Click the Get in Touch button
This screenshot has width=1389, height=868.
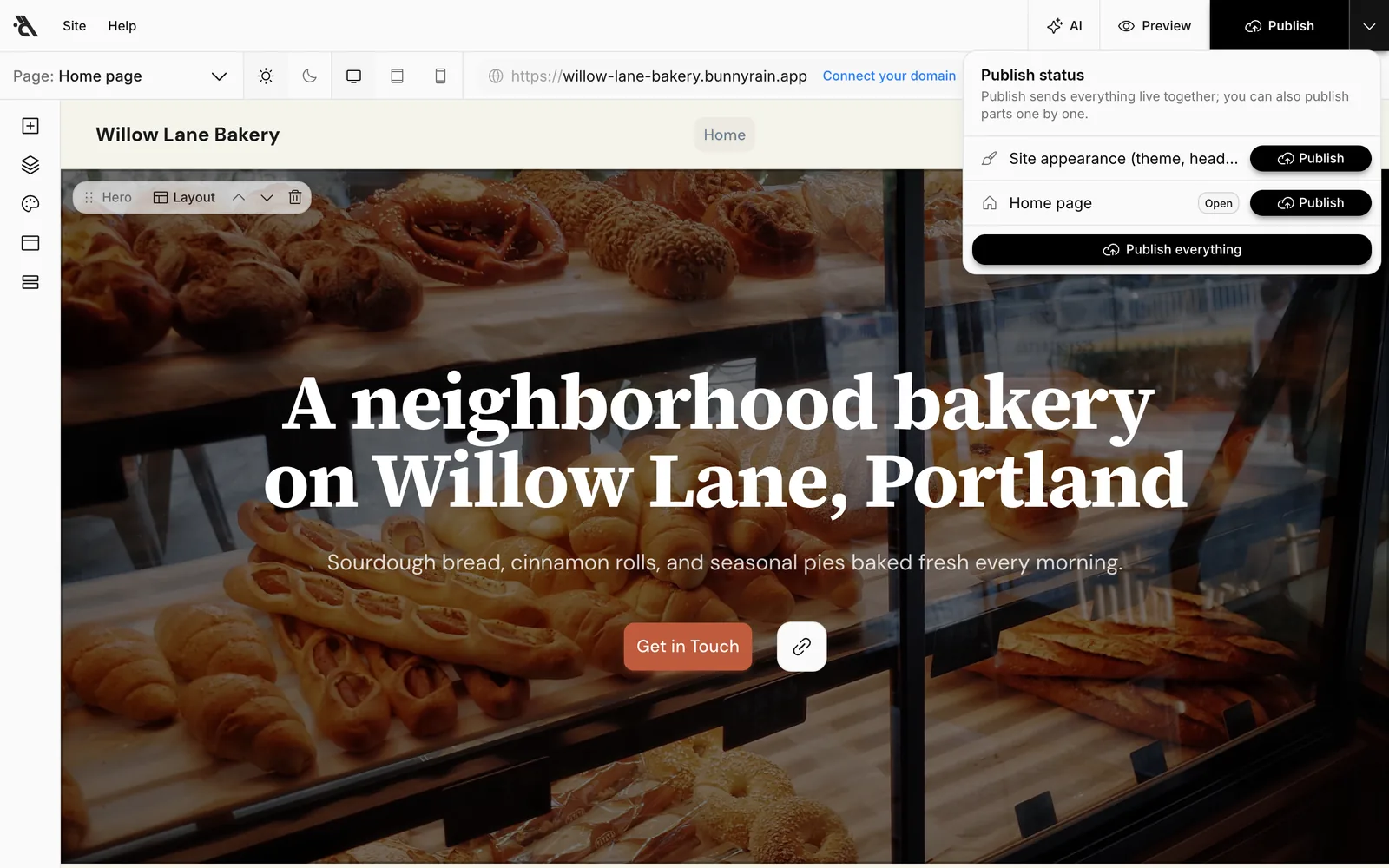click(x=688, y=647)
